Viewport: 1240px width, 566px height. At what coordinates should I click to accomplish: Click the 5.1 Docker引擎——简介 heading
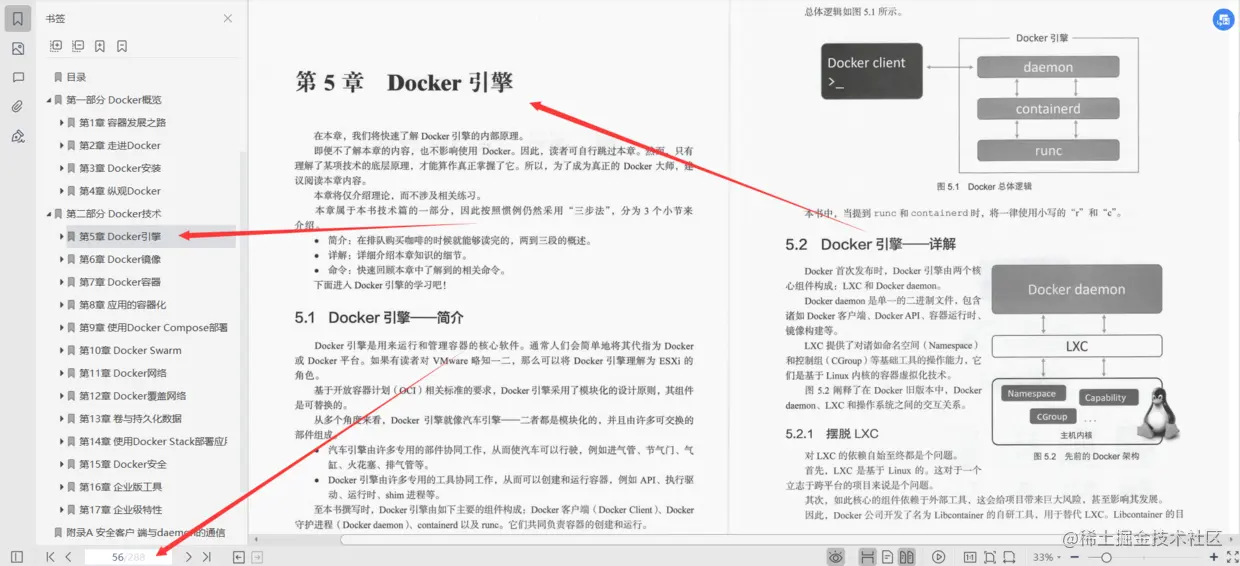(379, 318)
